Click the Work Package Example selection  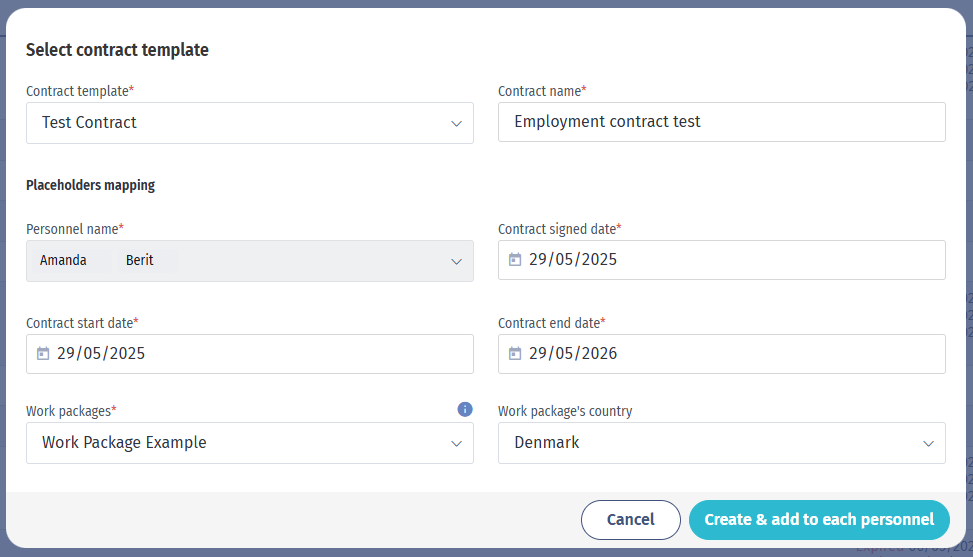[124, 443]
